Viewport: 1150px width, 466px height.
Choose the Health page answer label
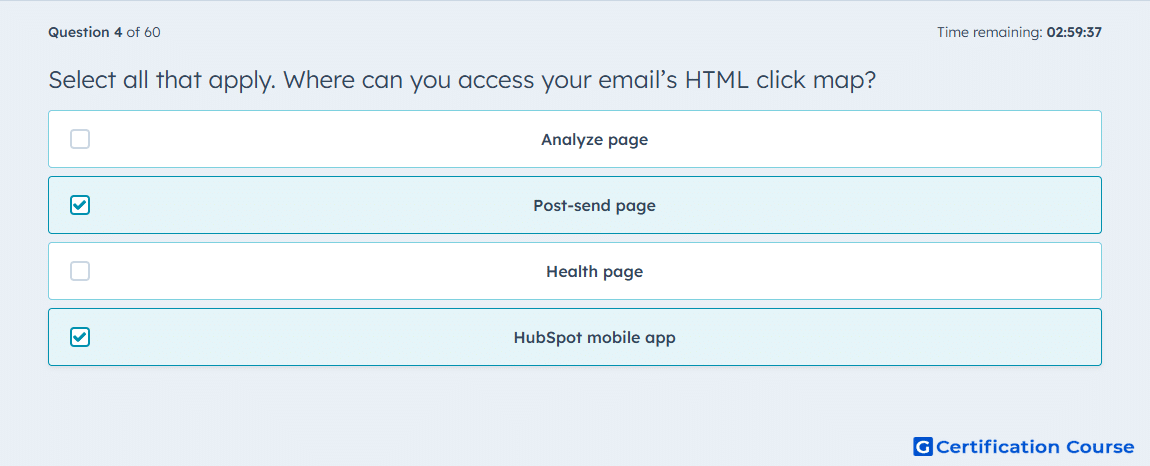594,272
